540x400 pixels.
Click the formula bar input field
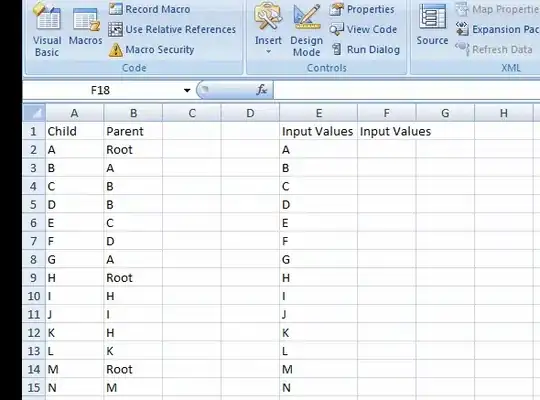(406, 90)
